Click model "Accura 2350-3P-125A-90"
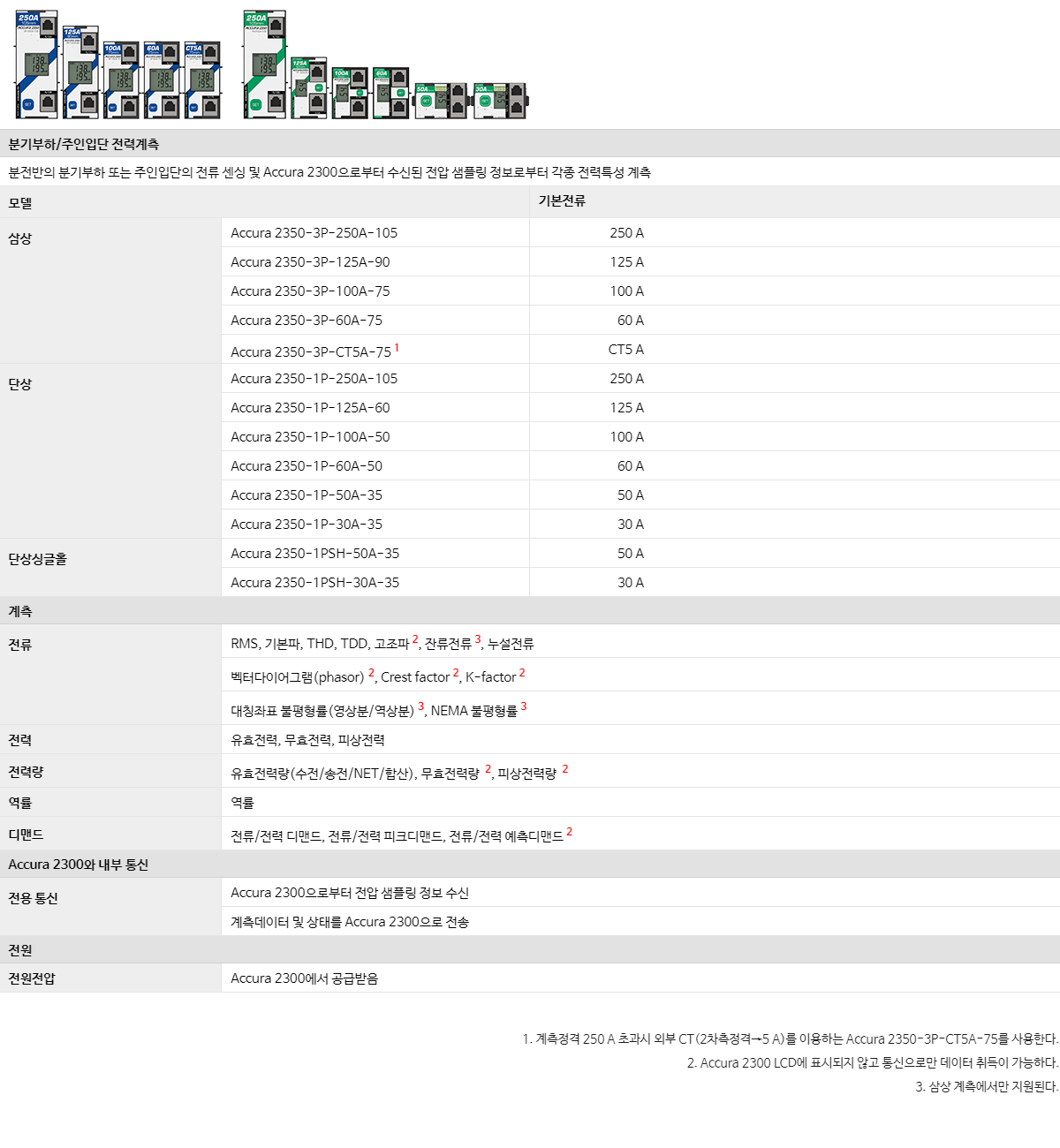Image resolution: width=1060 pixels, height=1148 pixels. click(310, 262)
